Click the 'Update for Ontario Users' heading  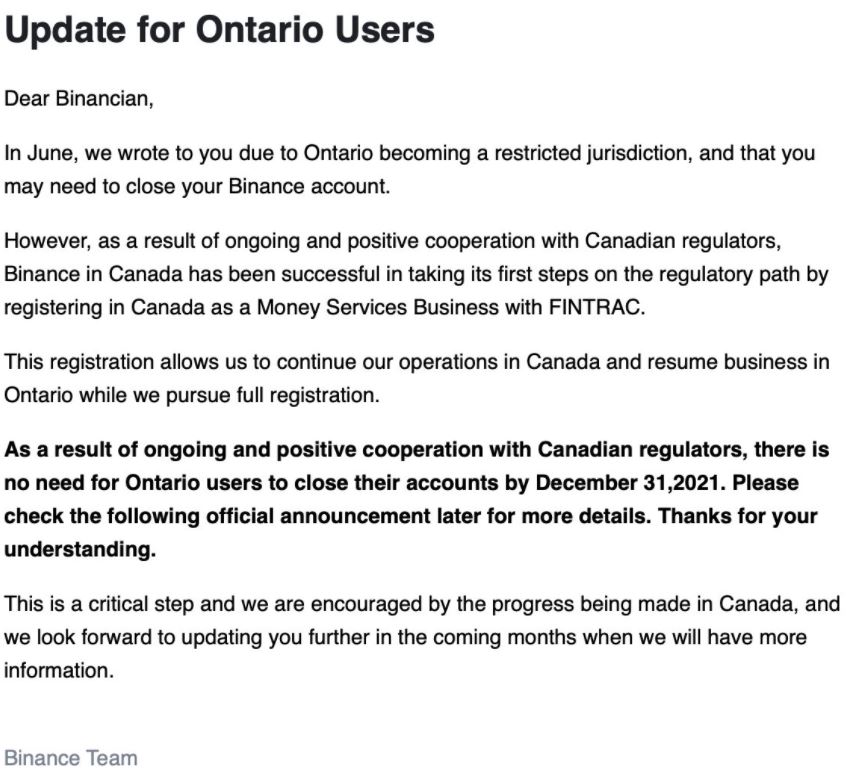coord(219,29)
